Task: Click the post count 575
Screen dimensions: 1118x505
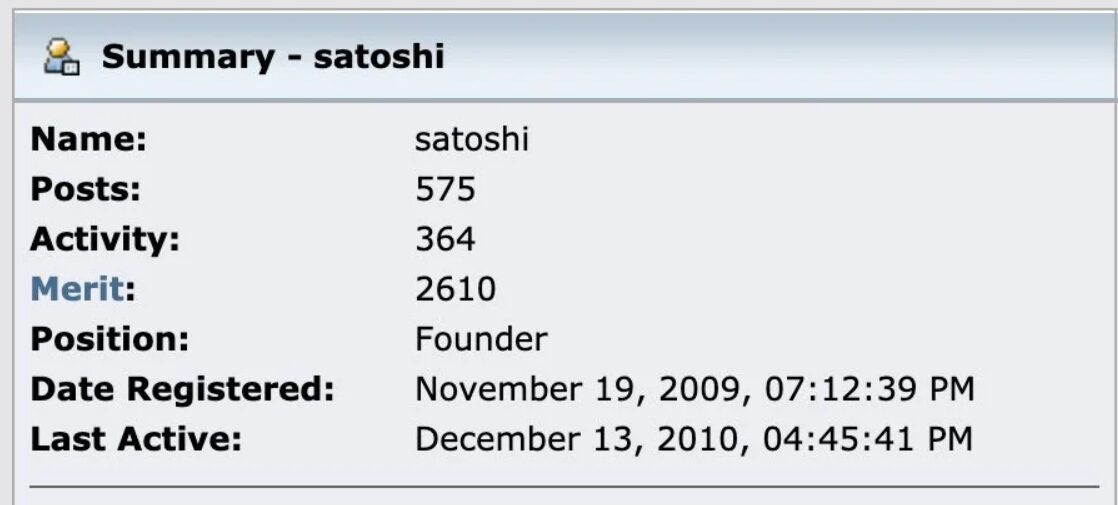Action: tap(445, 189)
